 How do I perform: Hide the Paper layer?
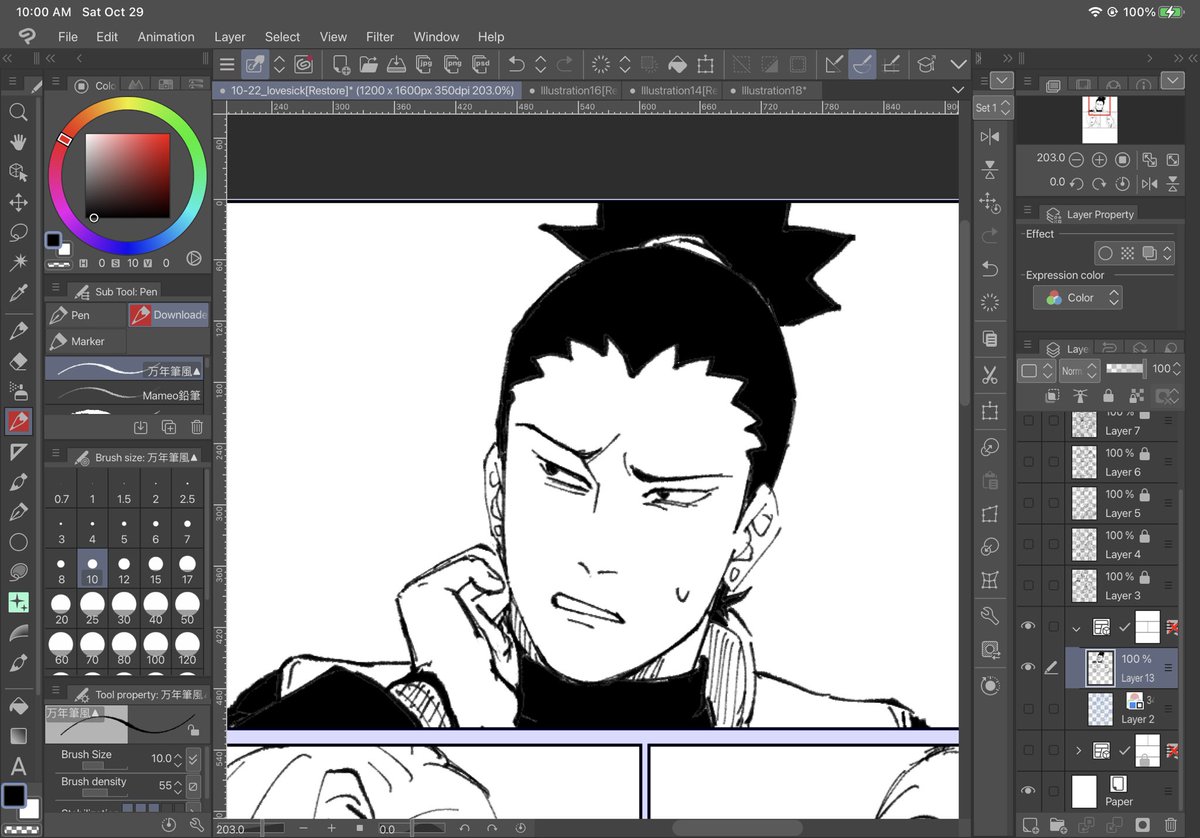(1028, 791)
